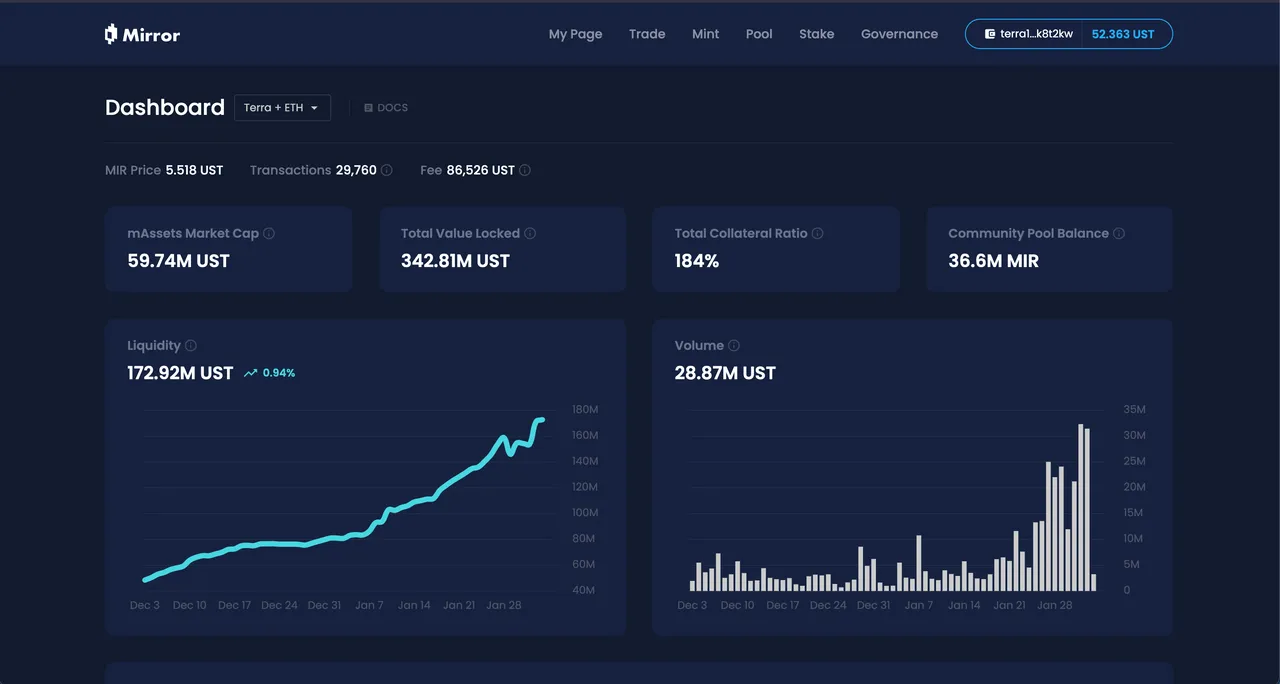Image resolution: width=1280 pixels, height=684 pixels.
Task: Click the MIR Price 5.518 UST value
Action: click(194, 170)
